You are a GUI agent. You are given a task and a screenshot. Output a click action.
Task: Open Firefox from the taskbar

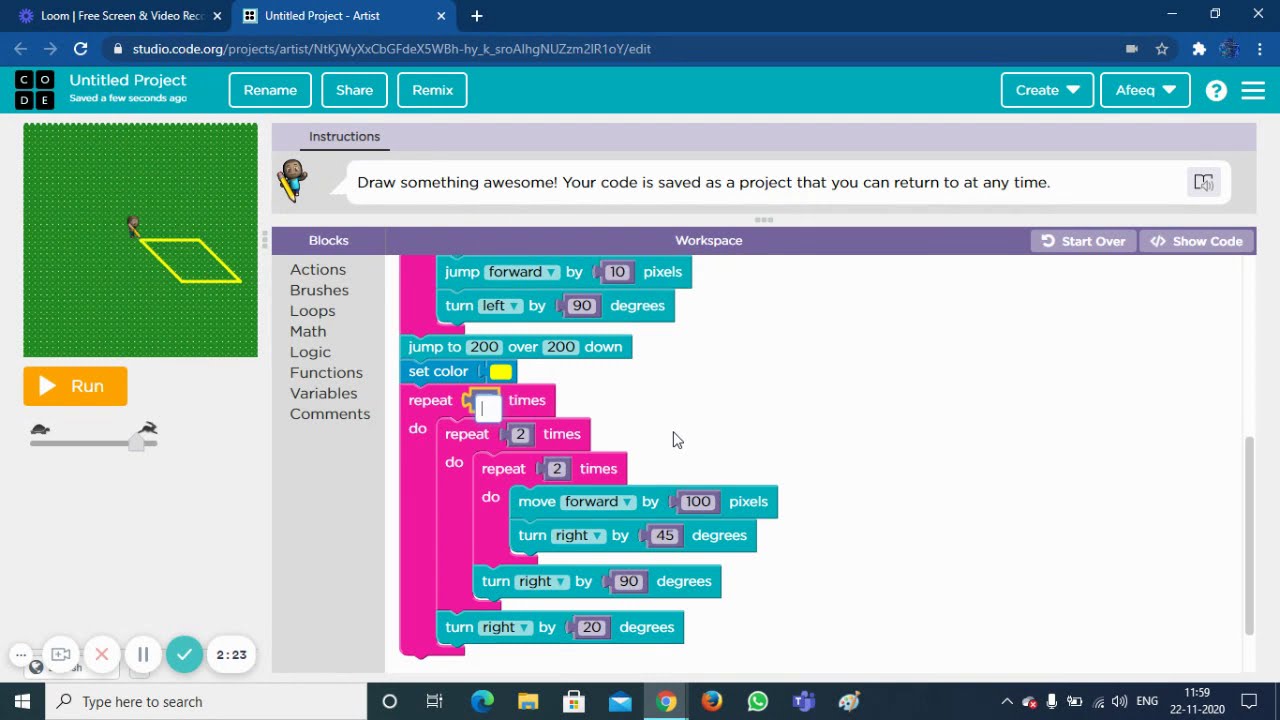(712, 702)
